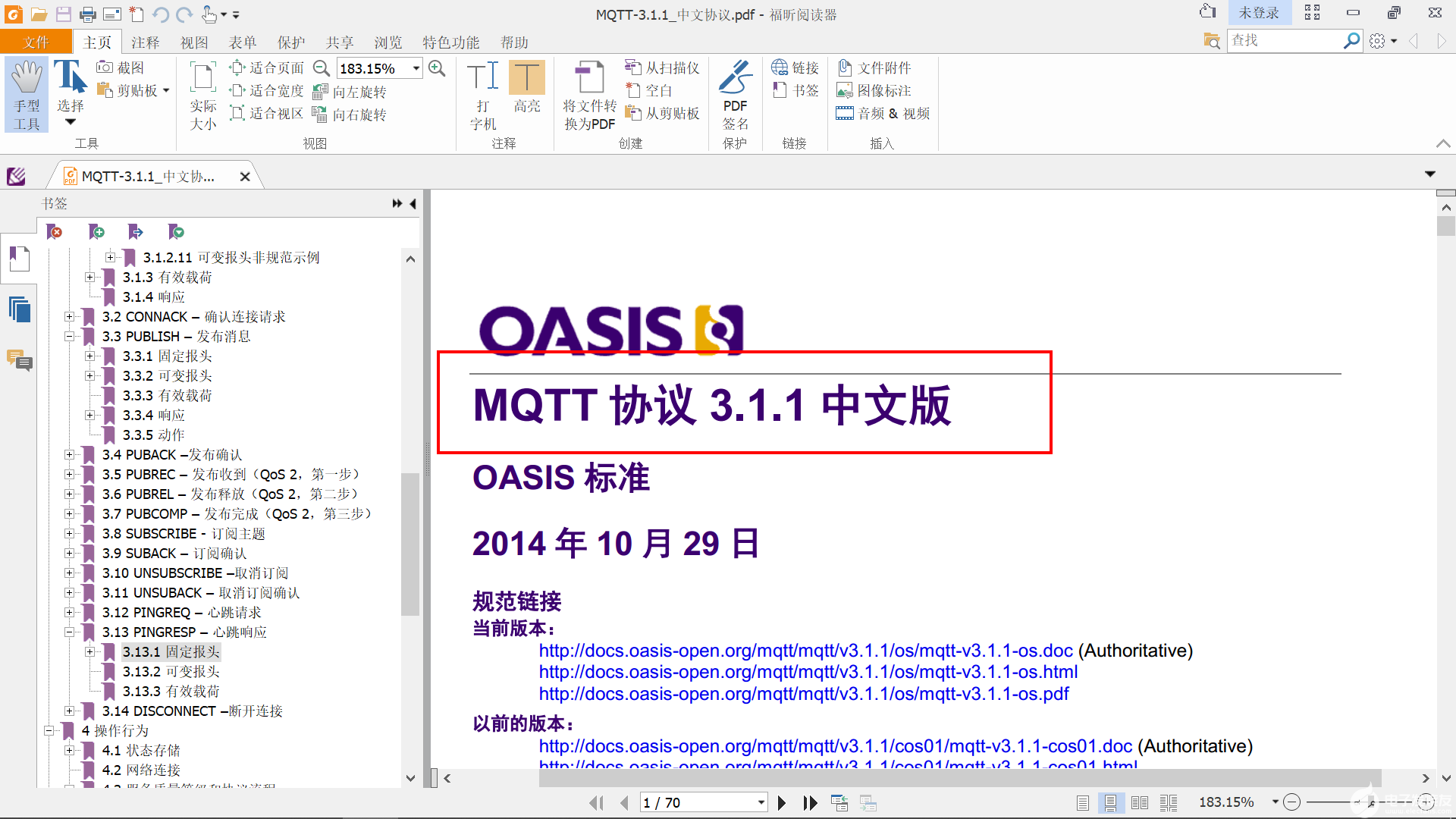Click the Typewriter tool (打字机) icon
Viewport: 1456px width, 819px height.
pyautogui.click(x=482, y=77)
